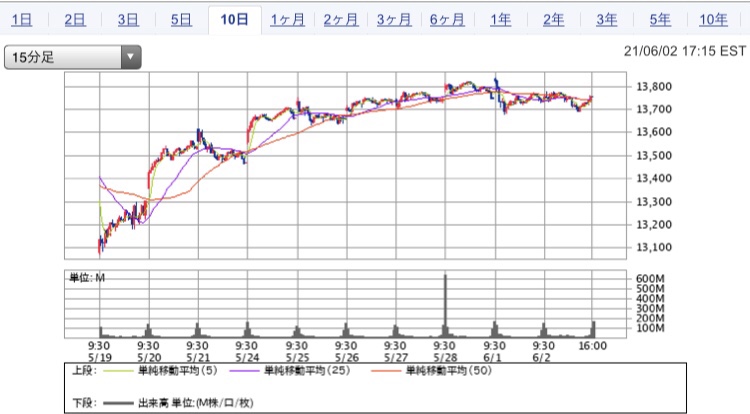Switch to the 5日 range

point(181,20)
